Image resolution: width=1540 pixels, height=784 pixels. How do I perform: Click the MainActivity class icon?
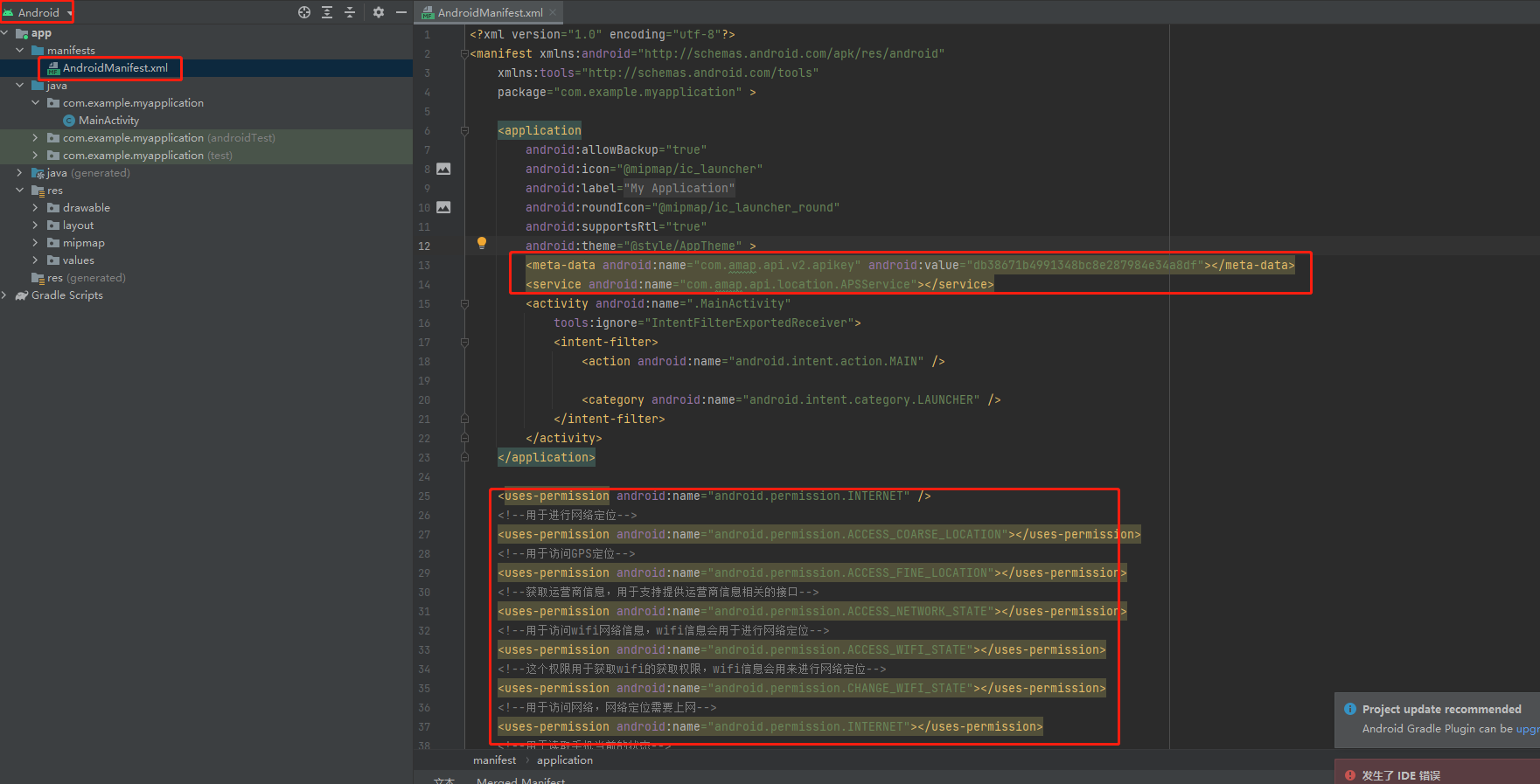pos(69,121)
